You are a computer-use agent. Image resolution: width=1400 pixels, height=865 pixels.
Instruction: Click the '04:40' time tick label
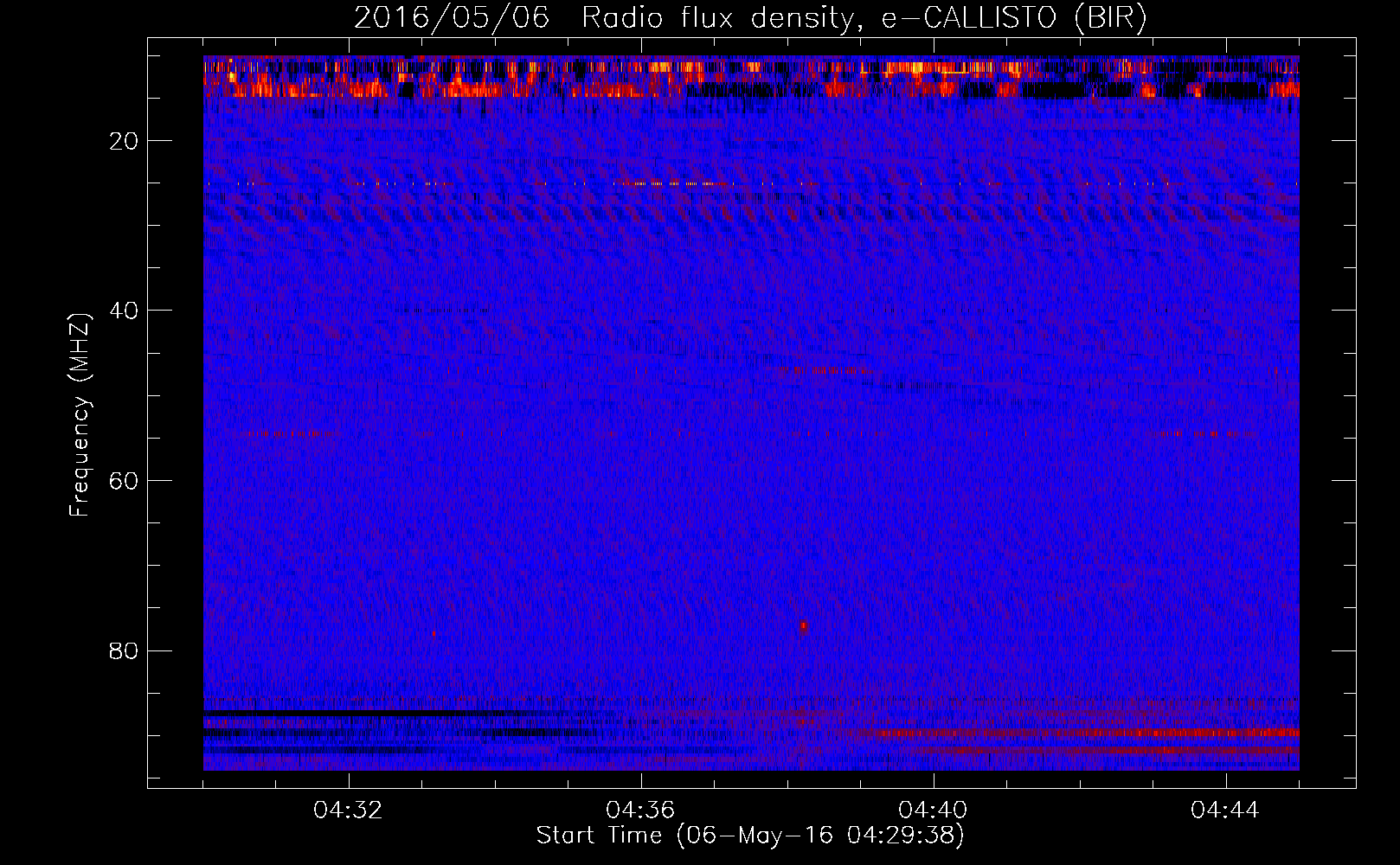pyautogui.click(x=934, y=811)
